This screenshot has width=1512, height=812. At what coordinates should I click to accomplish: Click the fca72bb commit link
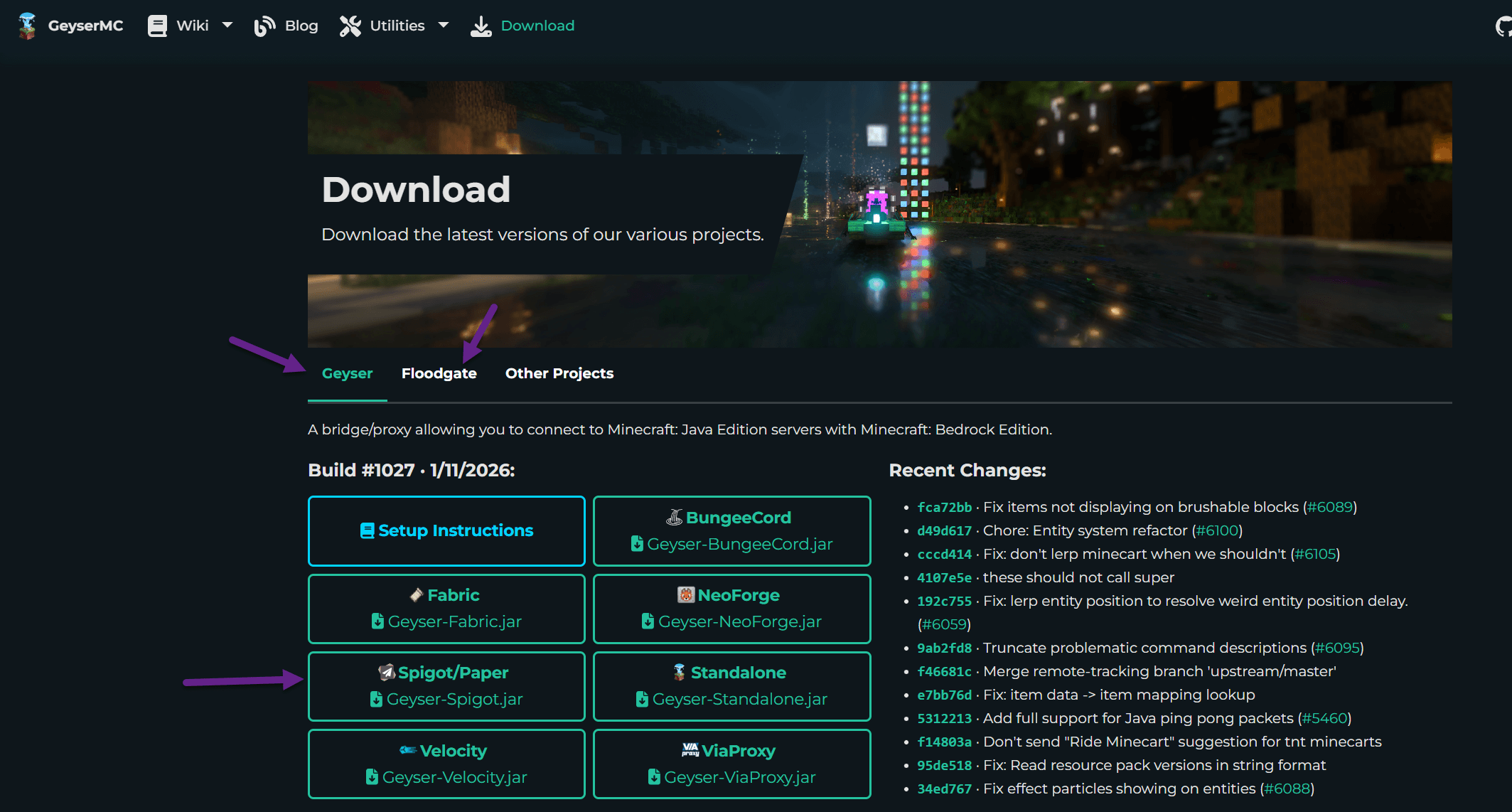[944, 507]
